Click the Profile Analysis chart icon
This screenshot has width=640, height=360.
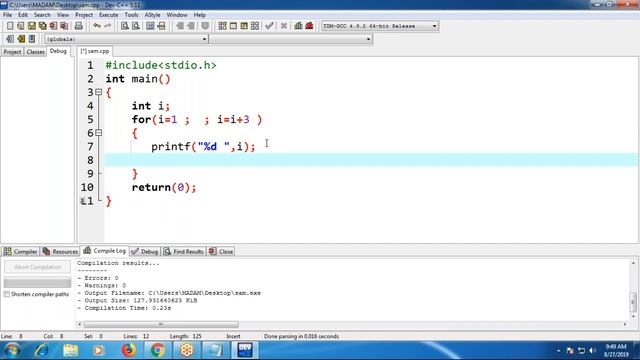click(x=298, y=26)
